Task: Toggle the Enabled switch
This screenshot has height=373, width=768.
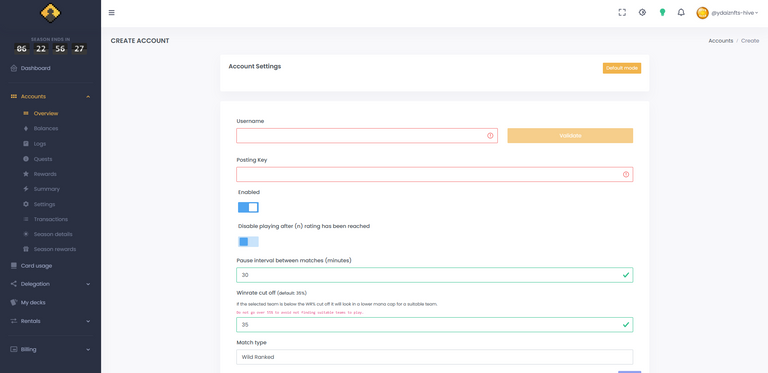Action: [x=248, y=208]
